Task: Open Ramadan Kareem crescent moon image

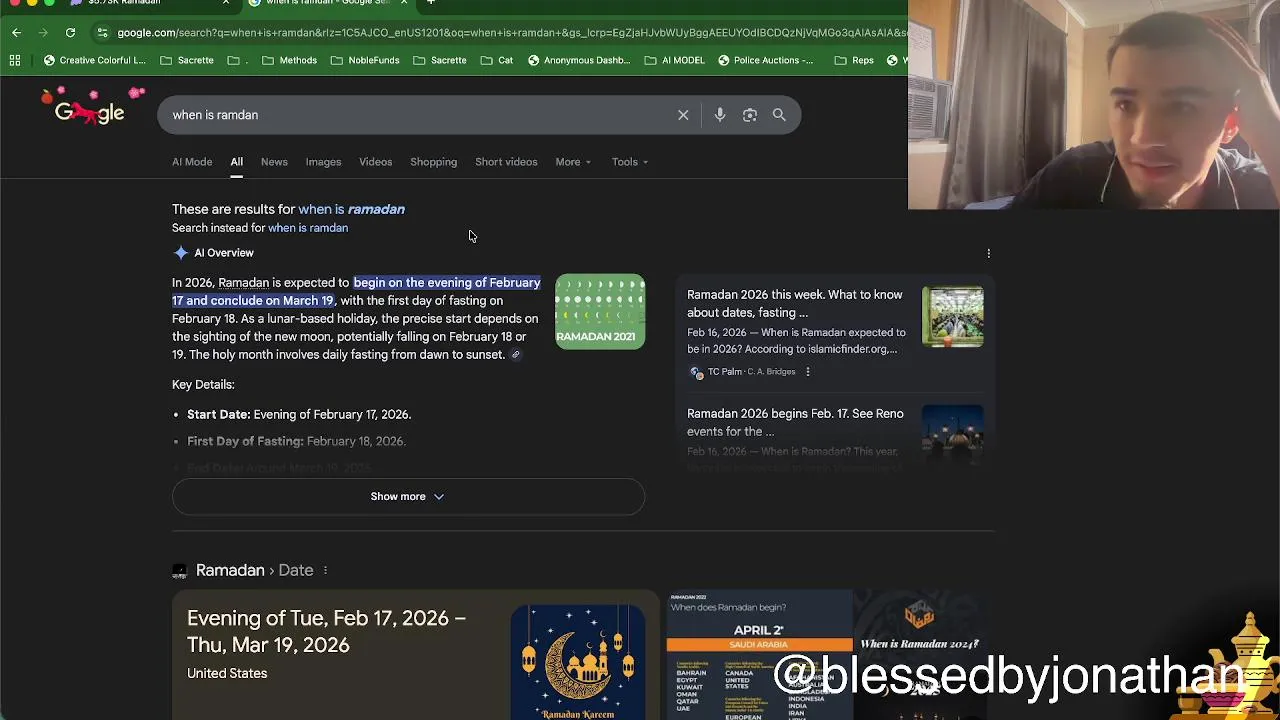Action: [x=578, y=662]
